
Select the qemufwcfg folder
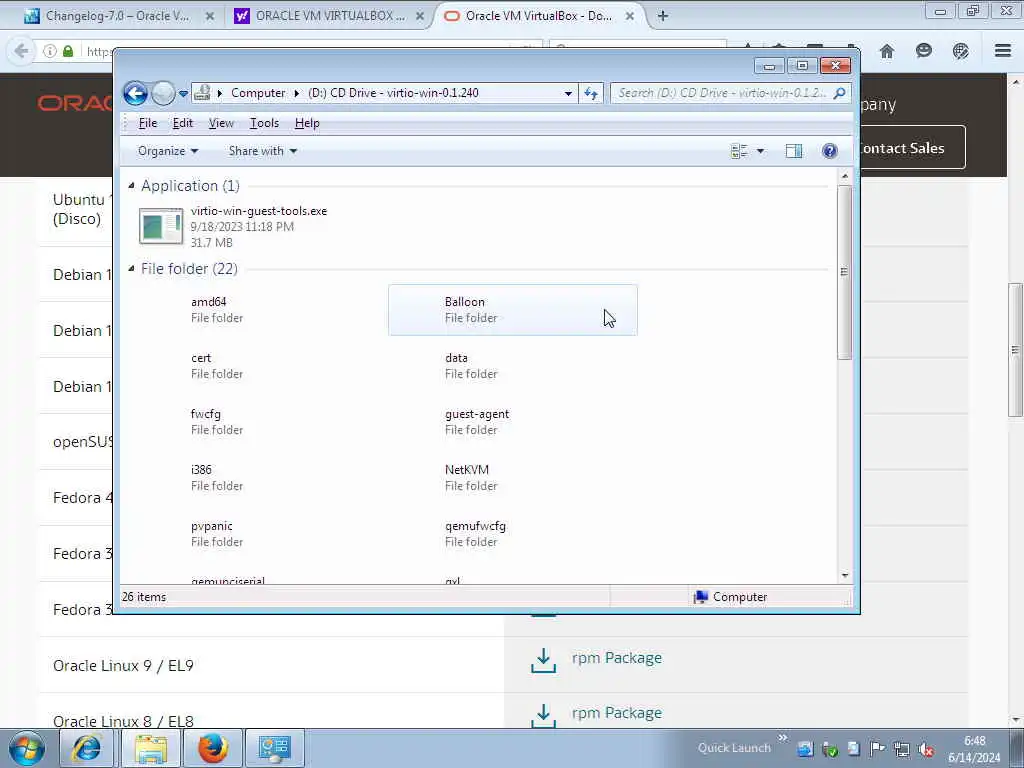pyautogui.click(x=513, y=534)
